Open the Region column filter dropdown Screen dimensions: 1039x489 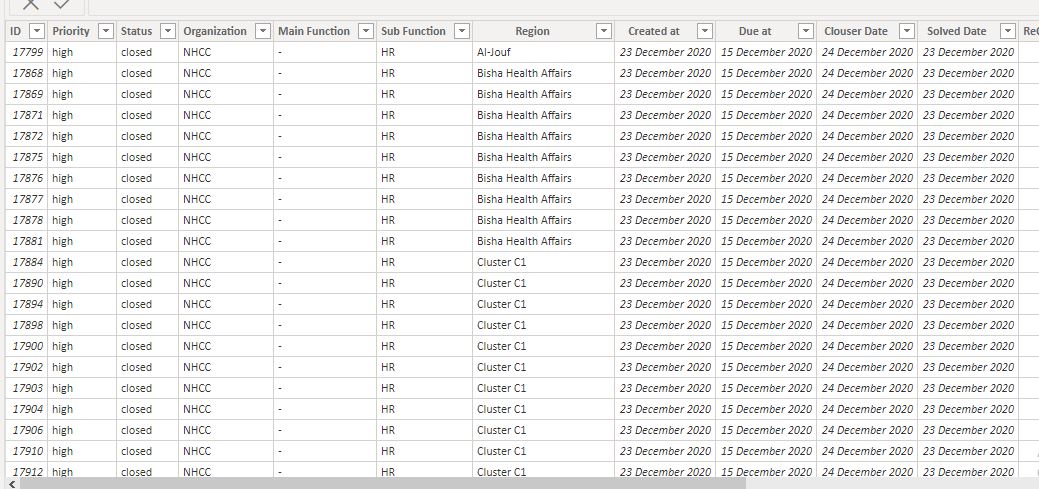click(604, 31)
